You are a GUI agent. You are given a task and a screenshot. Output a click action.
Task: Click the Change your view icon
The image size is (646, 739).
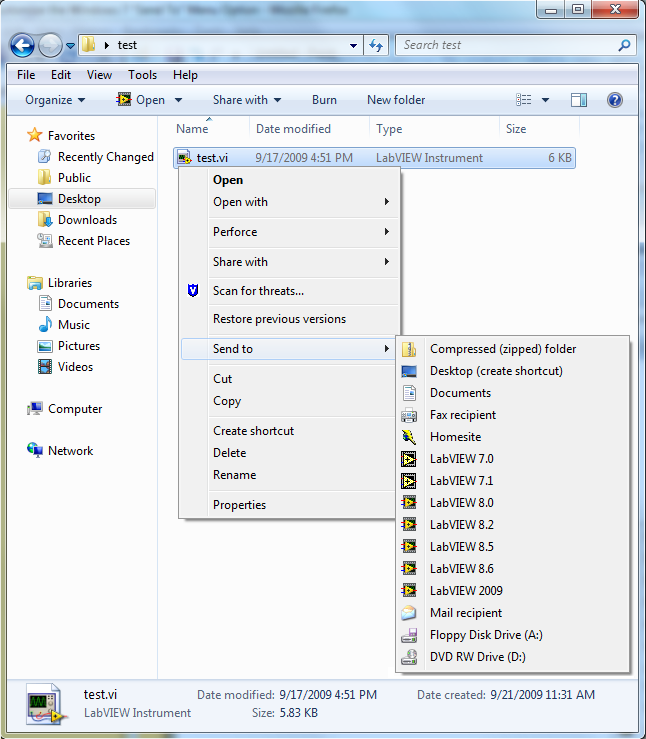523,100
